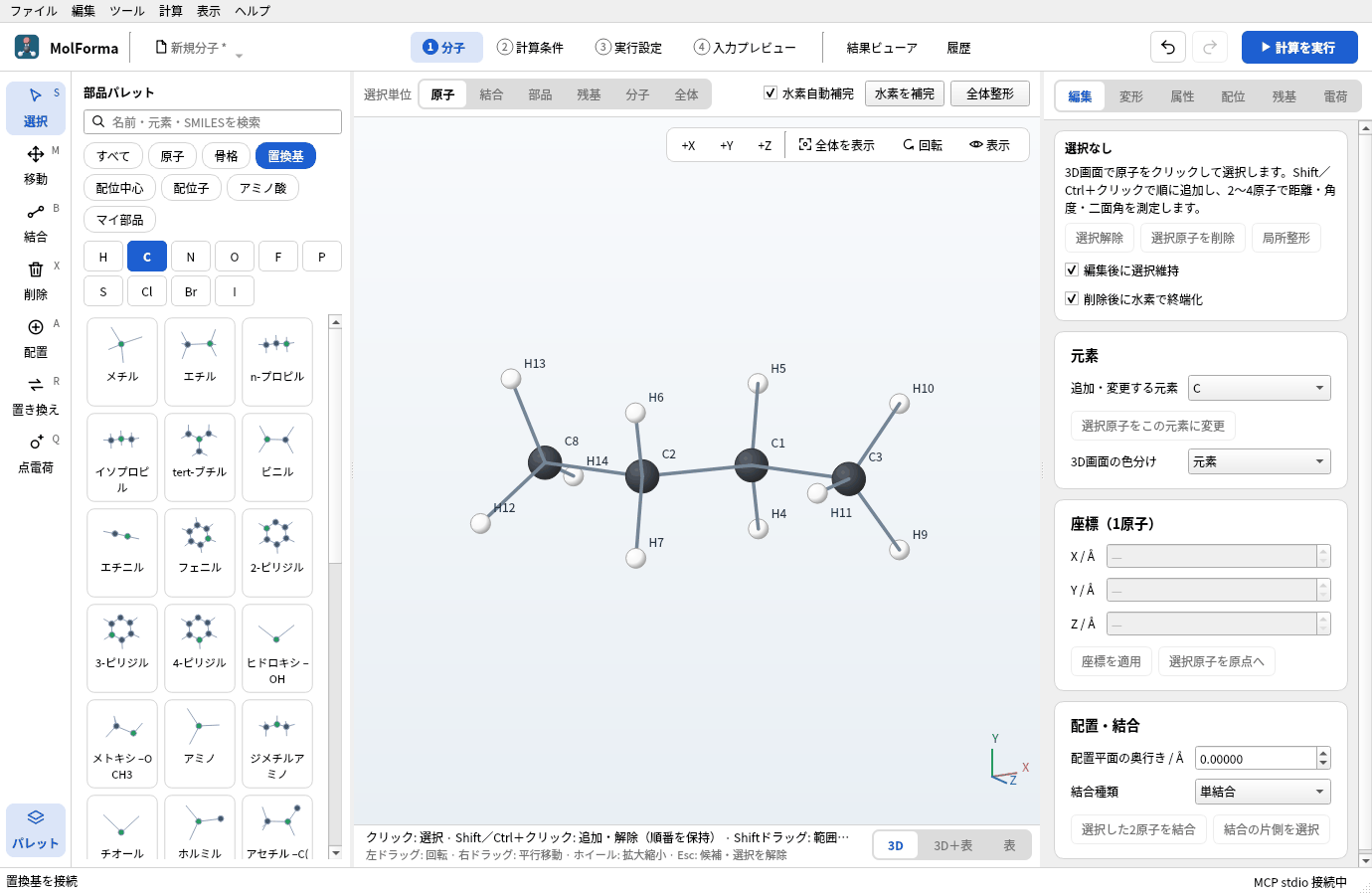Screen dimensions: 1372x895
Task: Toggle 水素自動補完 checkbox
Action: pos(771,92)
